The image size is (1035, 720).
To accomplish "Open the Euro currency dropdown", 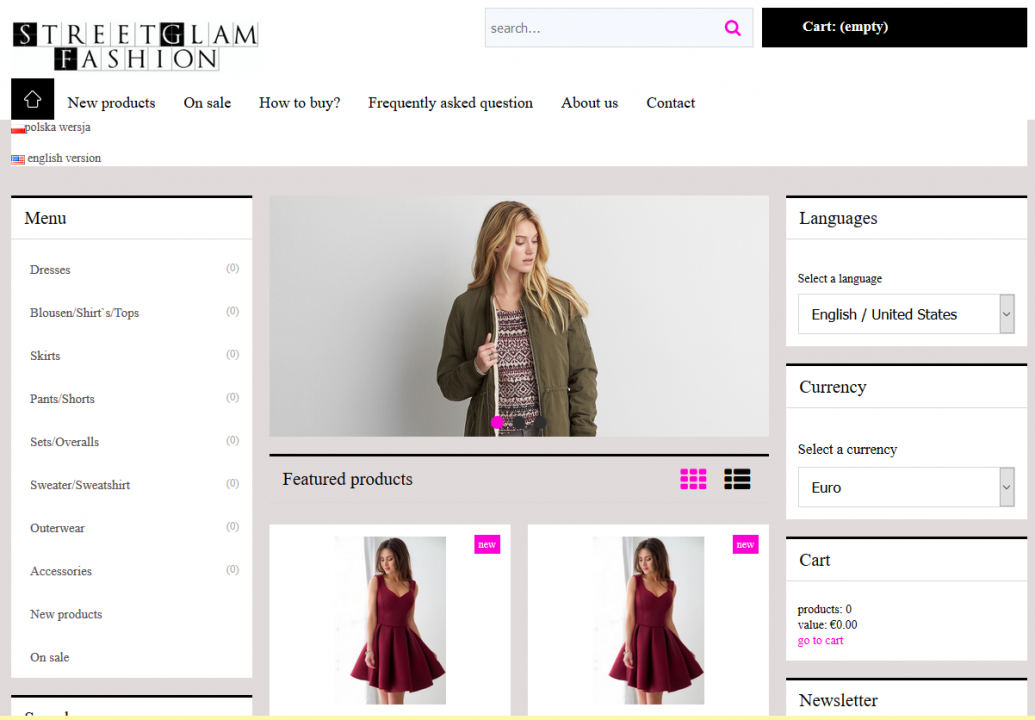I will [x=906, y=487].
